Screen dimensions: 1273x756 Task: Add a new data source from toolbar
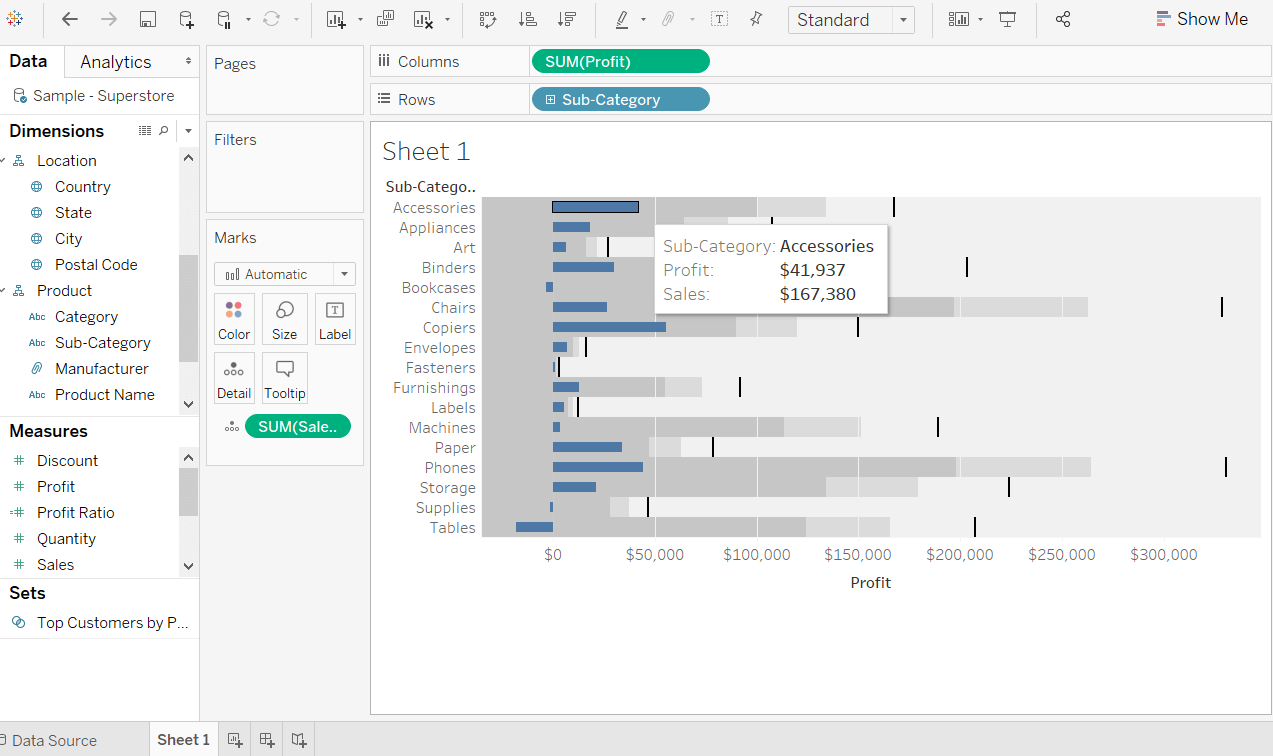[187, 19]
